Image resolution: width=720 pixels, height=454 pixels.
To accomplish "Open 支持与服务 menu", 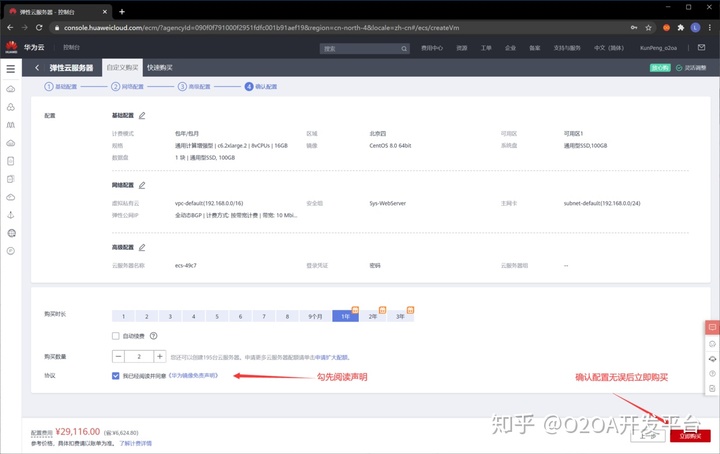I will pyautogui.click(x=567, y=48).
